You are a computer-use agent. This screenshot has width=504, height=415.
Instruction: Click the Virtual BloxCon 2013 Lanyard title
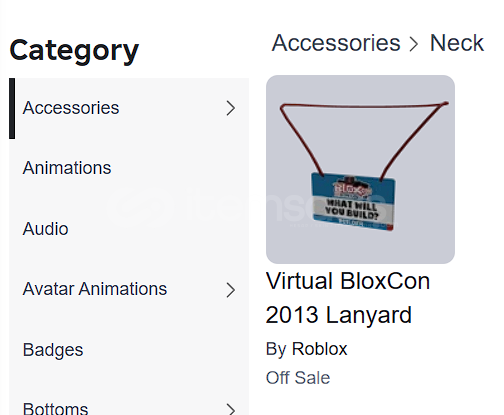point(348,298)
